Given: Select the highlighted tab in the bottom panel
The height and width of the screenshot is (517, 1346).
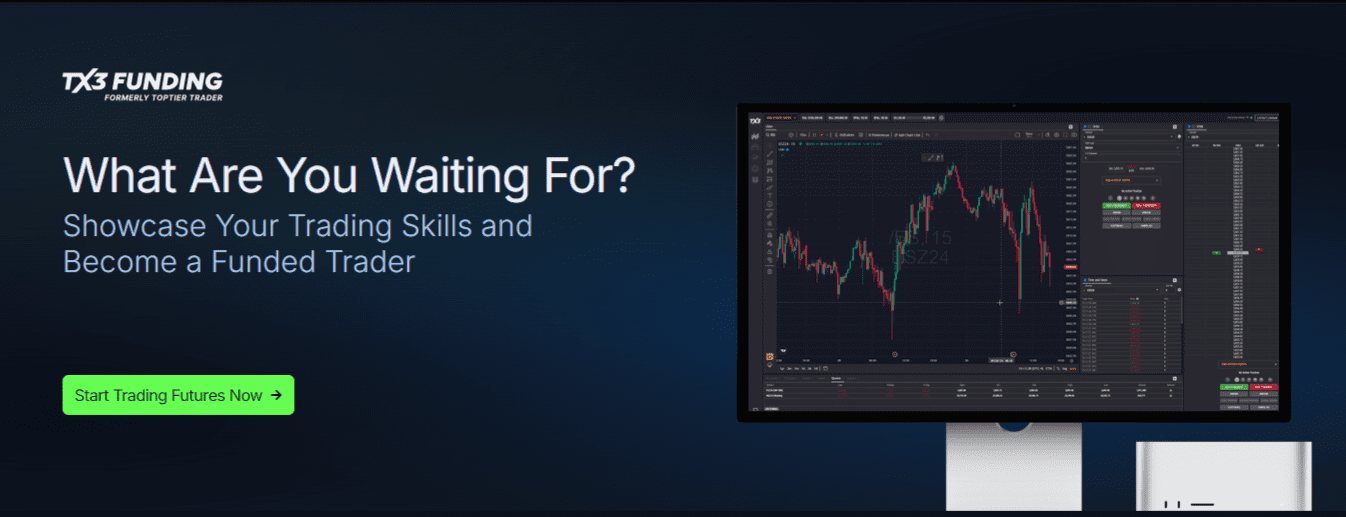Looking at the screenshot, I should (836, 378).
